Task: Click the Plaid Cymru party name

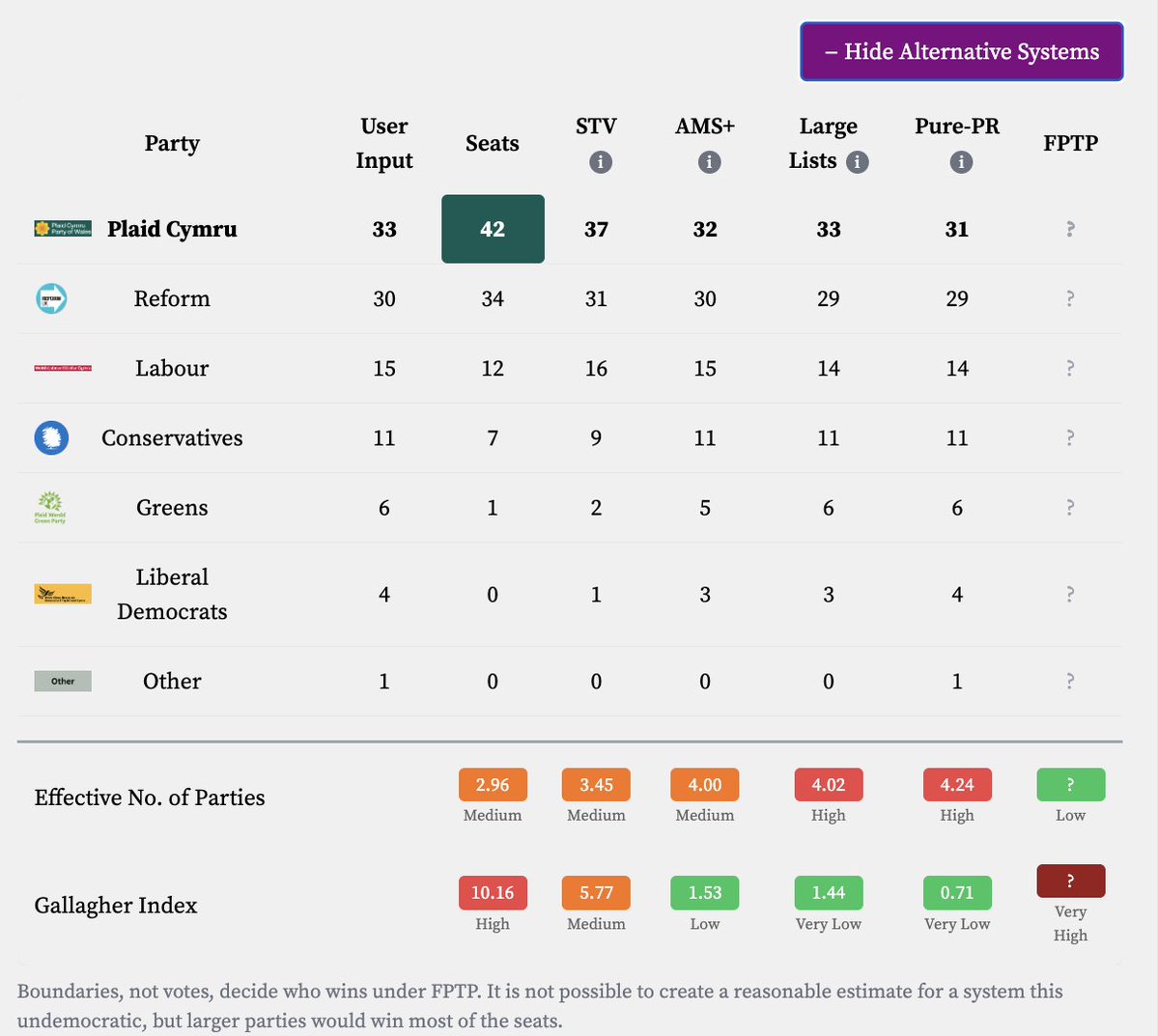Action: 172,229
